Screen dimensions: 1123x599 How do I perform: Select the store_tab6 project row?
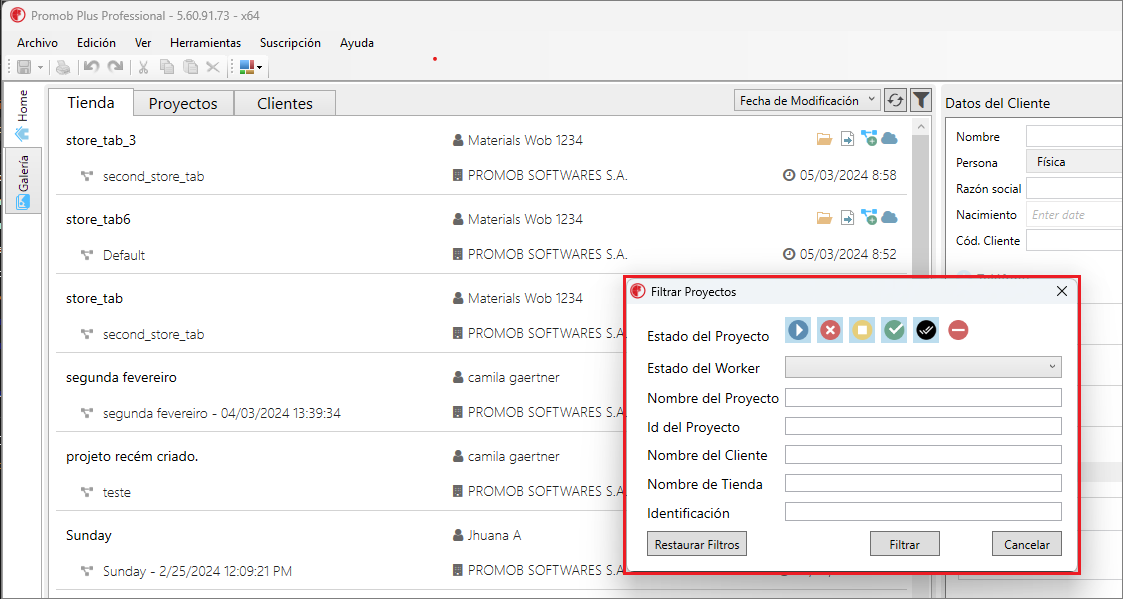click(481, 236)
